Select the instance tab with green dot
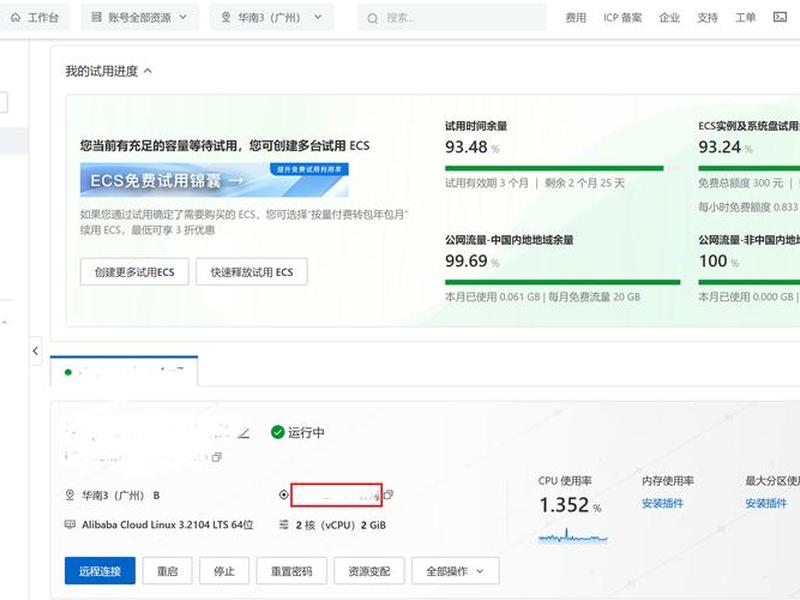Image resolution: width=800 pixels, height=600 pixels. point(124,371)
